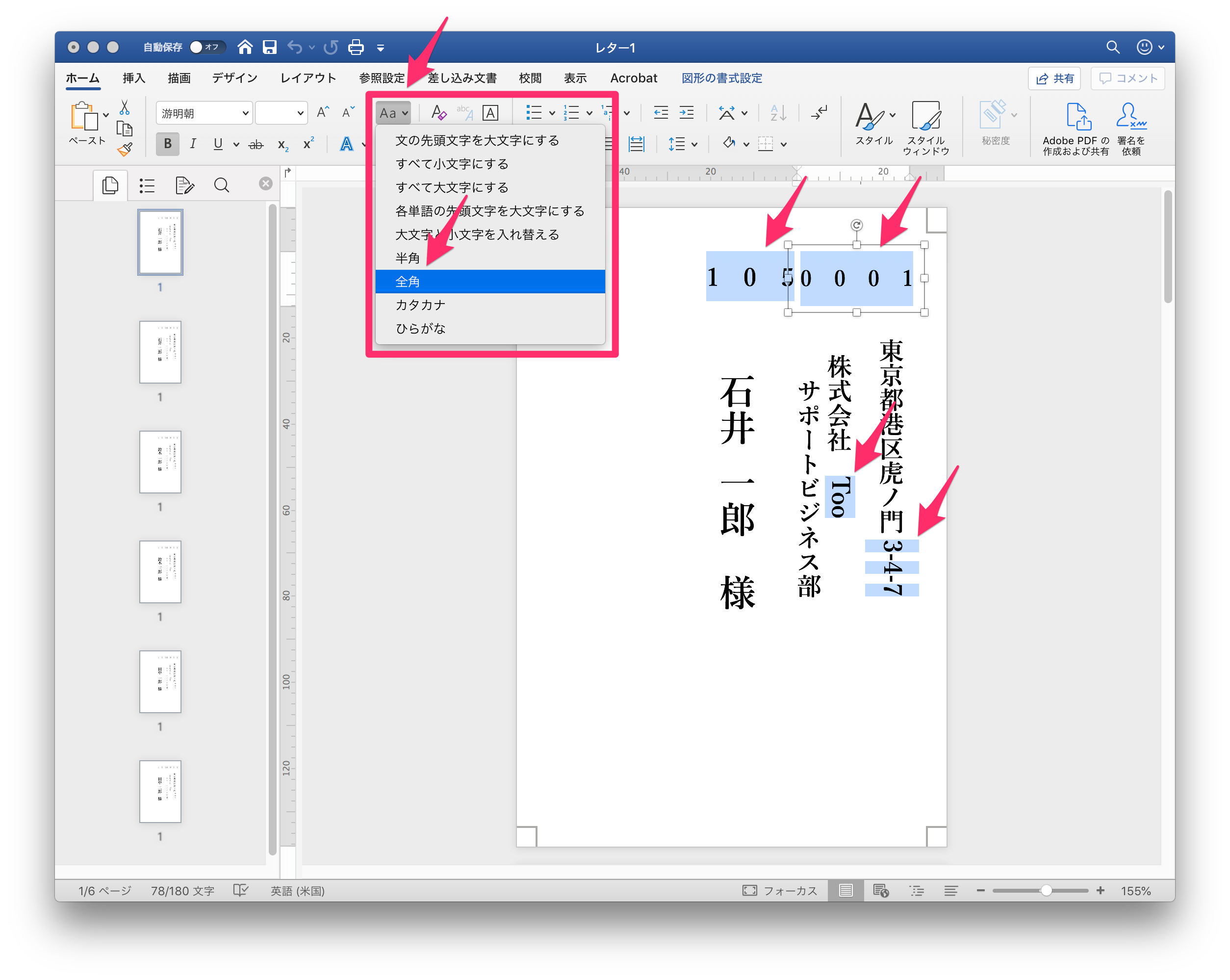The width and height of the screenshot is (1230, 980).
Task: Toggle italic formatting
Action: tap(193, 144)
